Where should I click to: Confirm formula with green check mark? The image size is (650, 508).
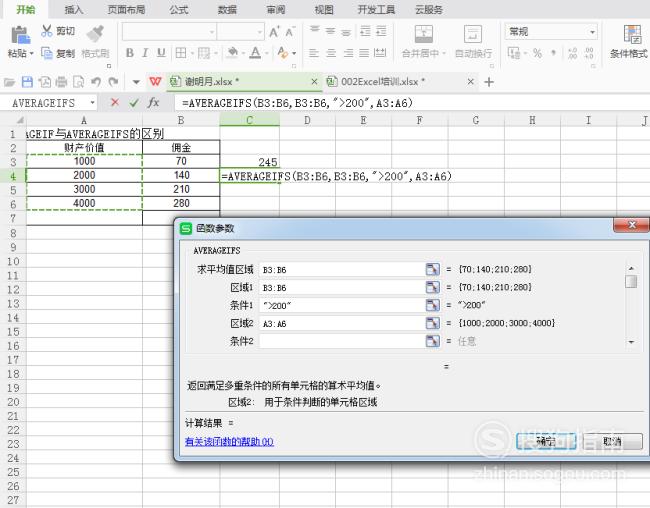point(134,102)
